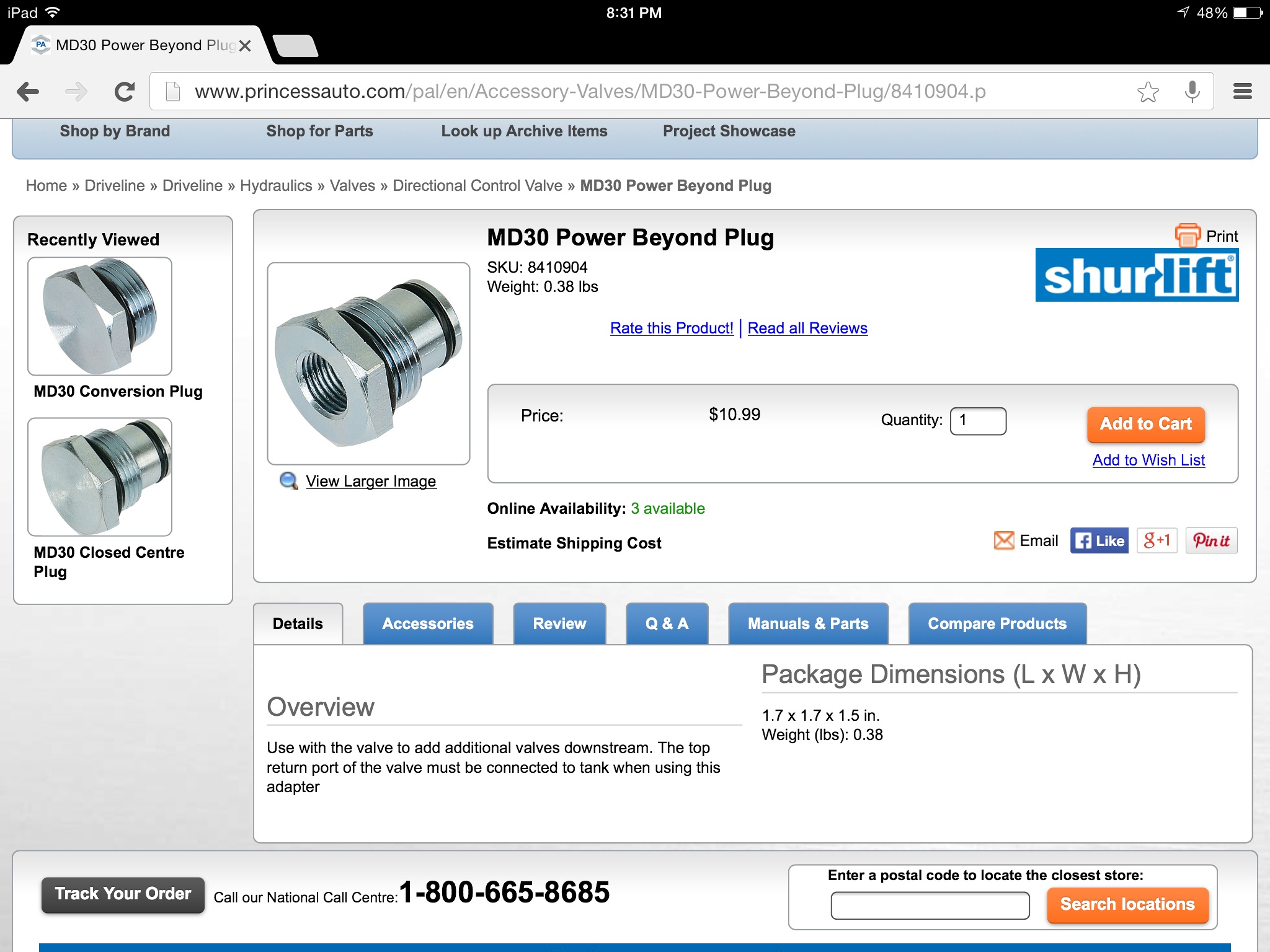Share product via Email envelope icon
The height and width of the screenshot is (952, 1270).
(1004, 540)
